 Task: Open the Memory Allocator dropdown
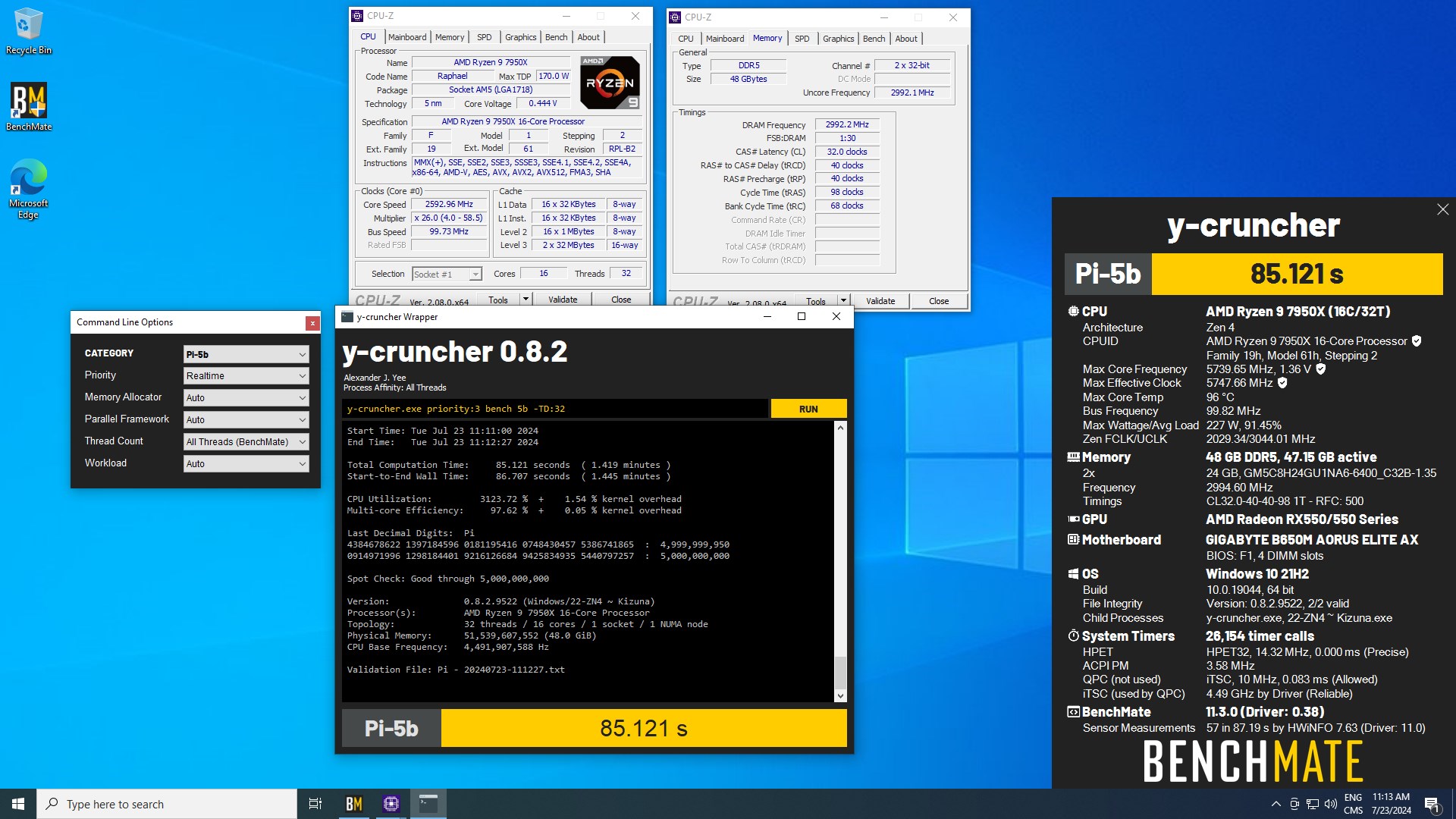point(246,398)
